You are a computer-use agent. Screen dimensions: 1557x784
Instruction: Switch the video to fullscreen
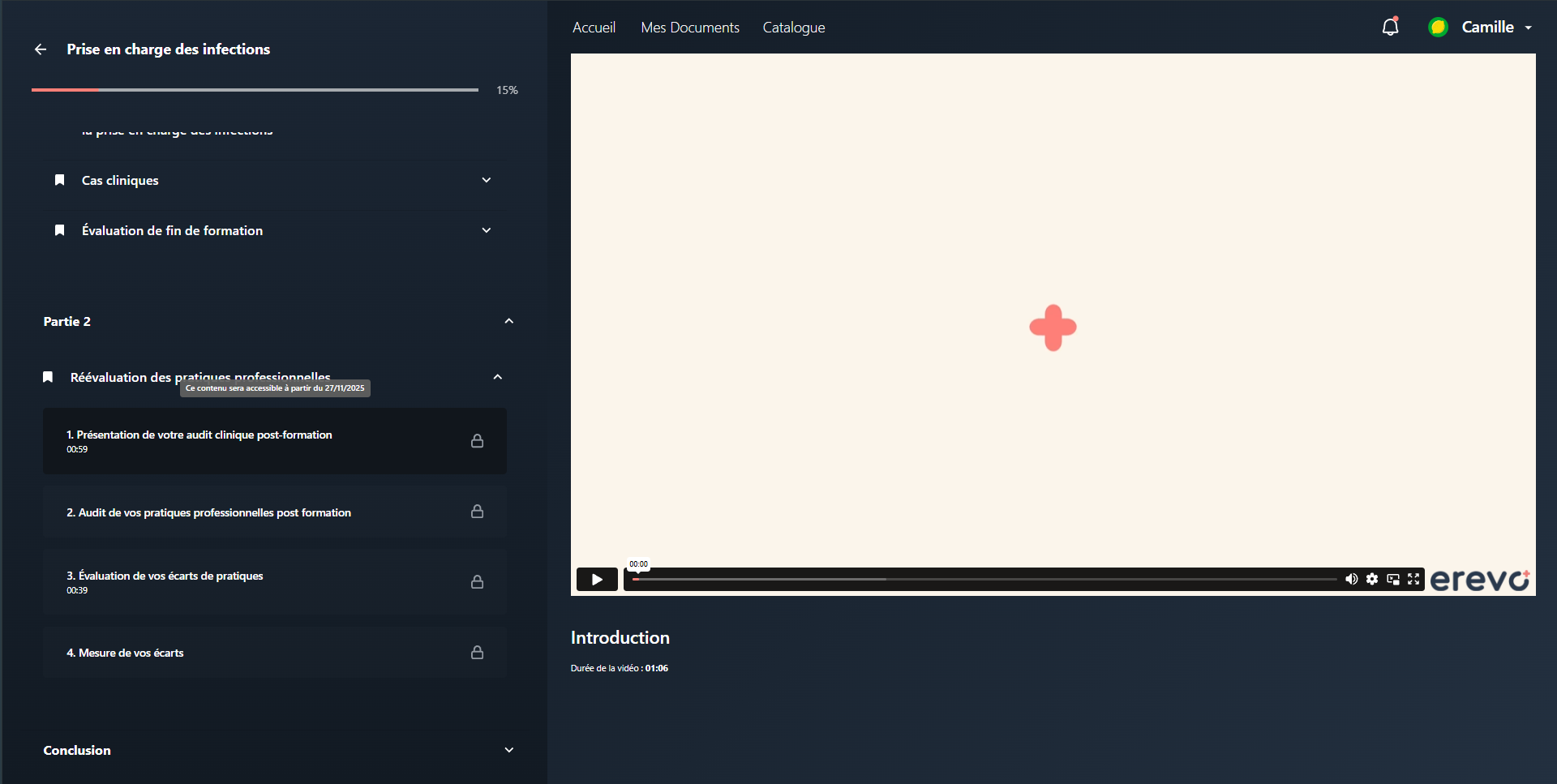pyautogui.click(x=1413, y=579)
